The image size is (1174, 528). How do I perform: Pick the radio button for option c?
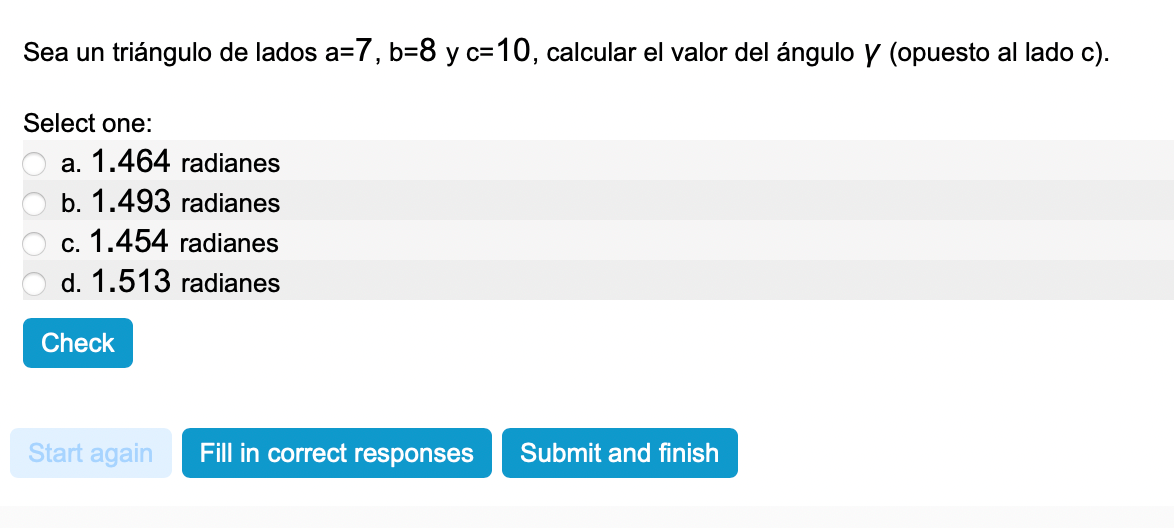(x=35, y=243)
